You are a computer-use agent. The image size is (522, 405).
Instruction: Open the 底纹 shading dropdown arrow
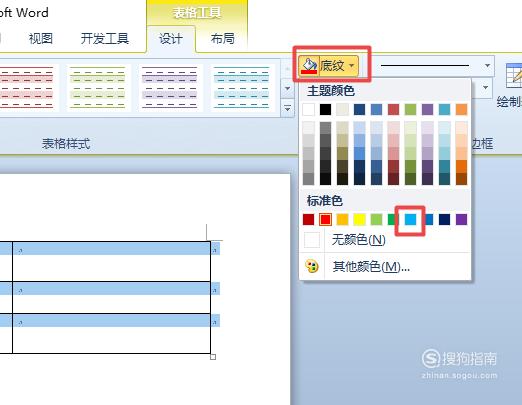[x=351, y=66]
